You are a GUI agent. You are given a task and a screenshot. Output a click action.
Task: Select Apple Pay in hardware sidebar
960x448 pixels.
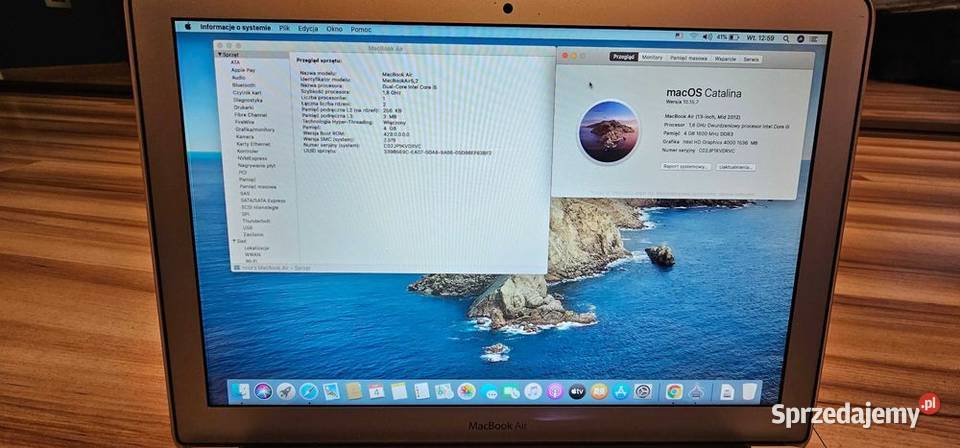pyautogui.click(x=243, y=70)
